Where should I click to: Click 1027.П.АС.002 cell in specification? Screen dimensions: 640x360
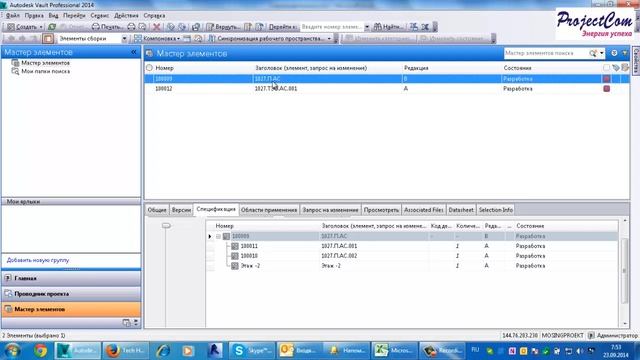pos(339,256)
